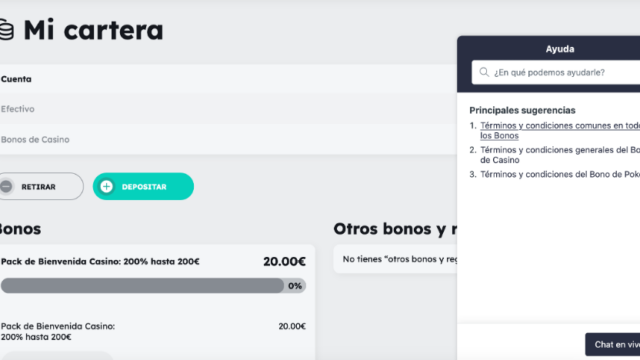The image size is (640, 360).
Task: Click the 20.00€ bonus amount
Action: pos(284,261)
